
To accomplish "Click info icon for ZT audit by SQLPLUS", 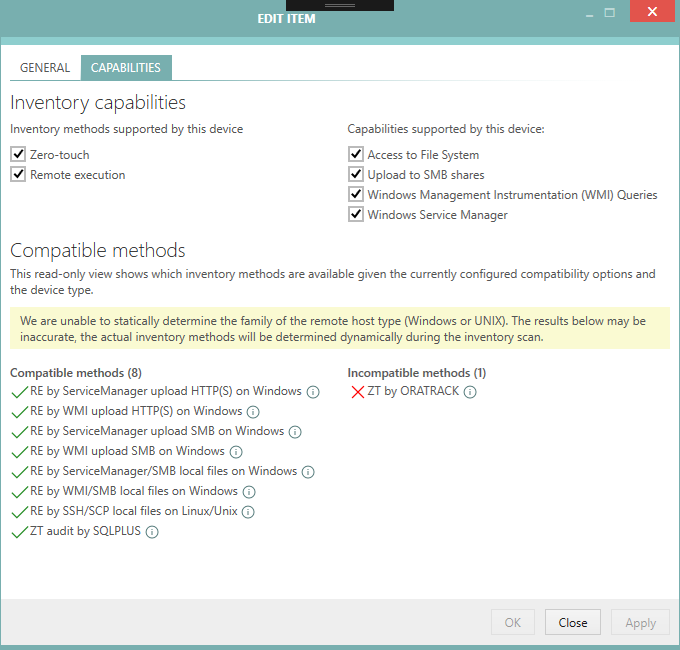I will pyautogui.click(x=152, y=532).
